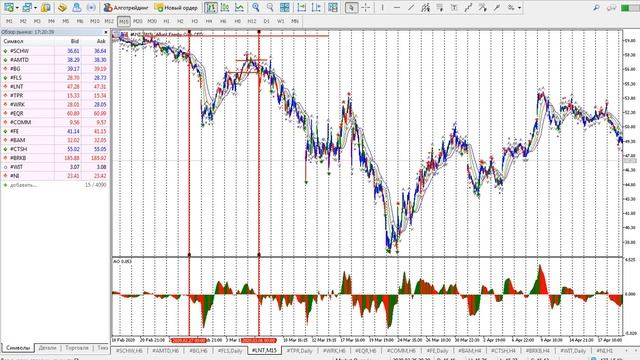Sort by the Символ column header
The height and width of the screenshot is (360, 640).
tap(13, 41)
